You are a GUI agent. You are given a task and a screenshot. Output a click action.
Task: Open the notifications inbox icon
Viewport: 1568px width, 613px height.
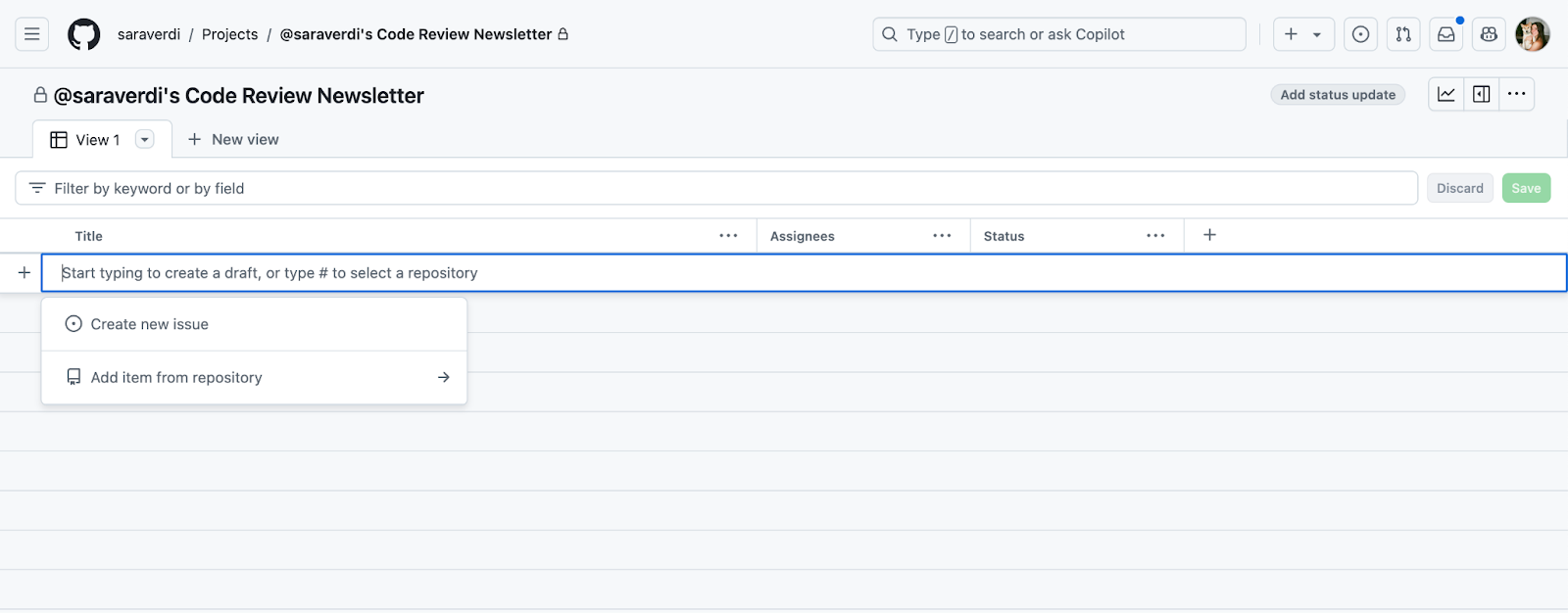click(x=1446, y=34)
